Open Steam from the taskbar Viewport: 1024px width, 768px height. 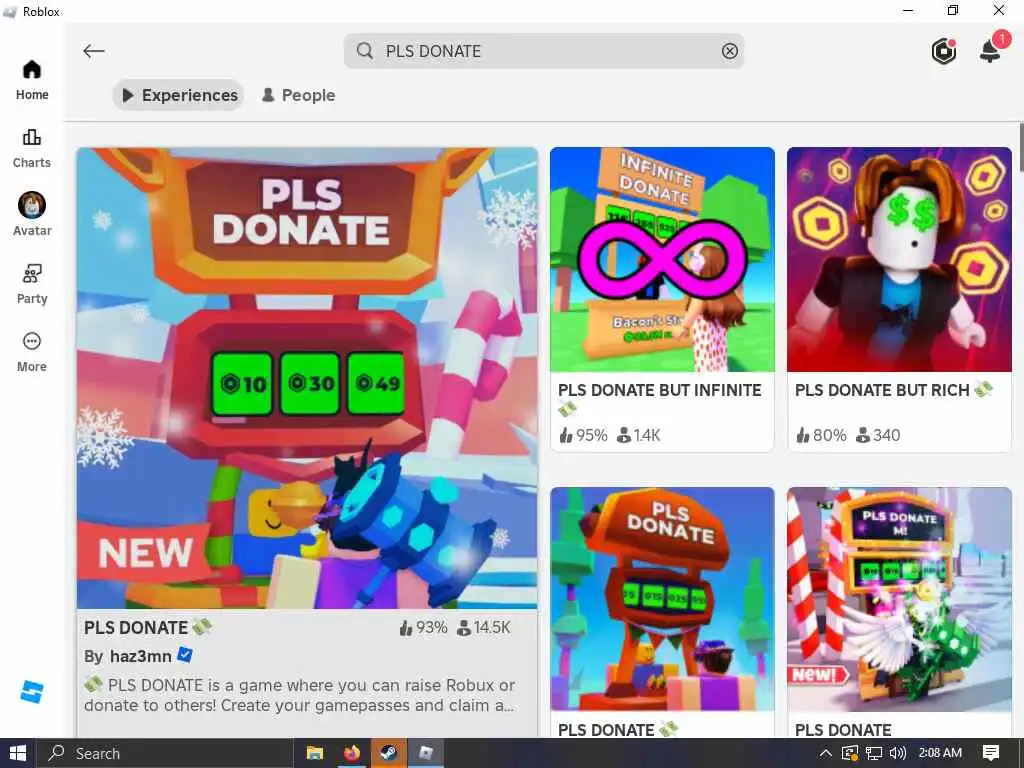tap(389, 753)
